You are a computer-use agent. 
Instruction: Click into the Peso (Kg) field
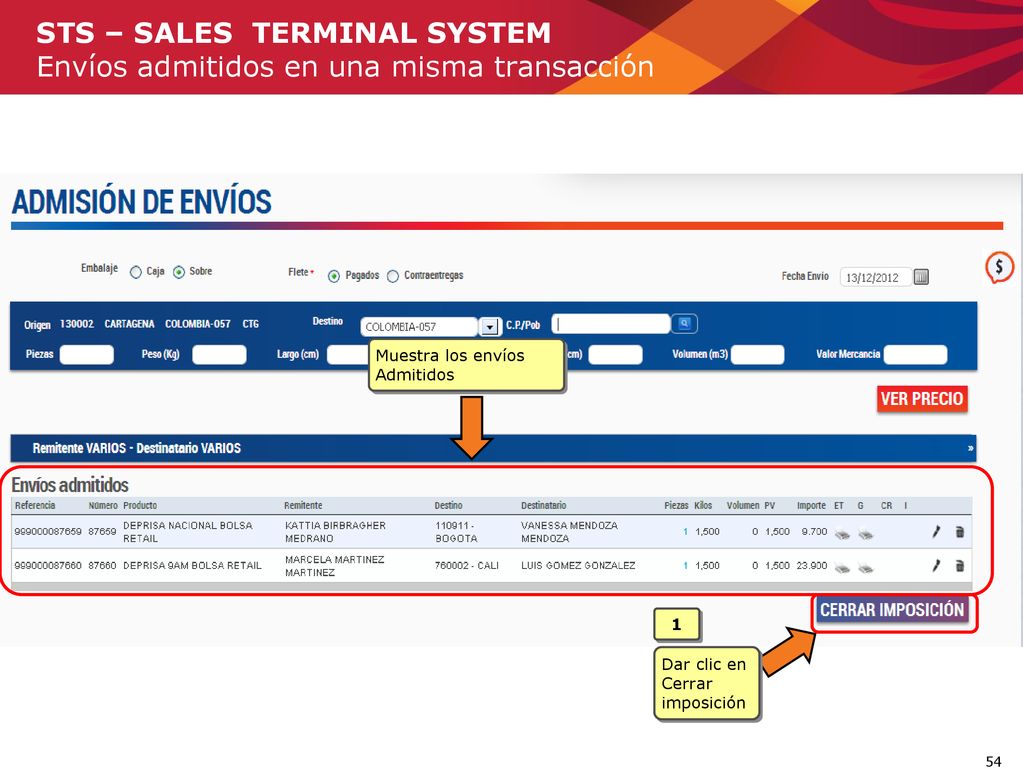point(219,354)
